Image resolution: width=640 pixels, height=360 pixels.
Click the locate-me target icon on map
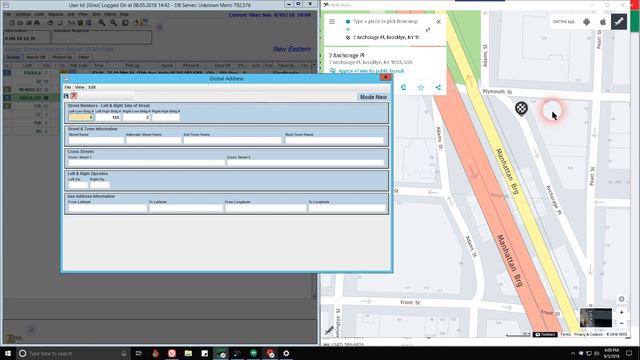point(621,299)
